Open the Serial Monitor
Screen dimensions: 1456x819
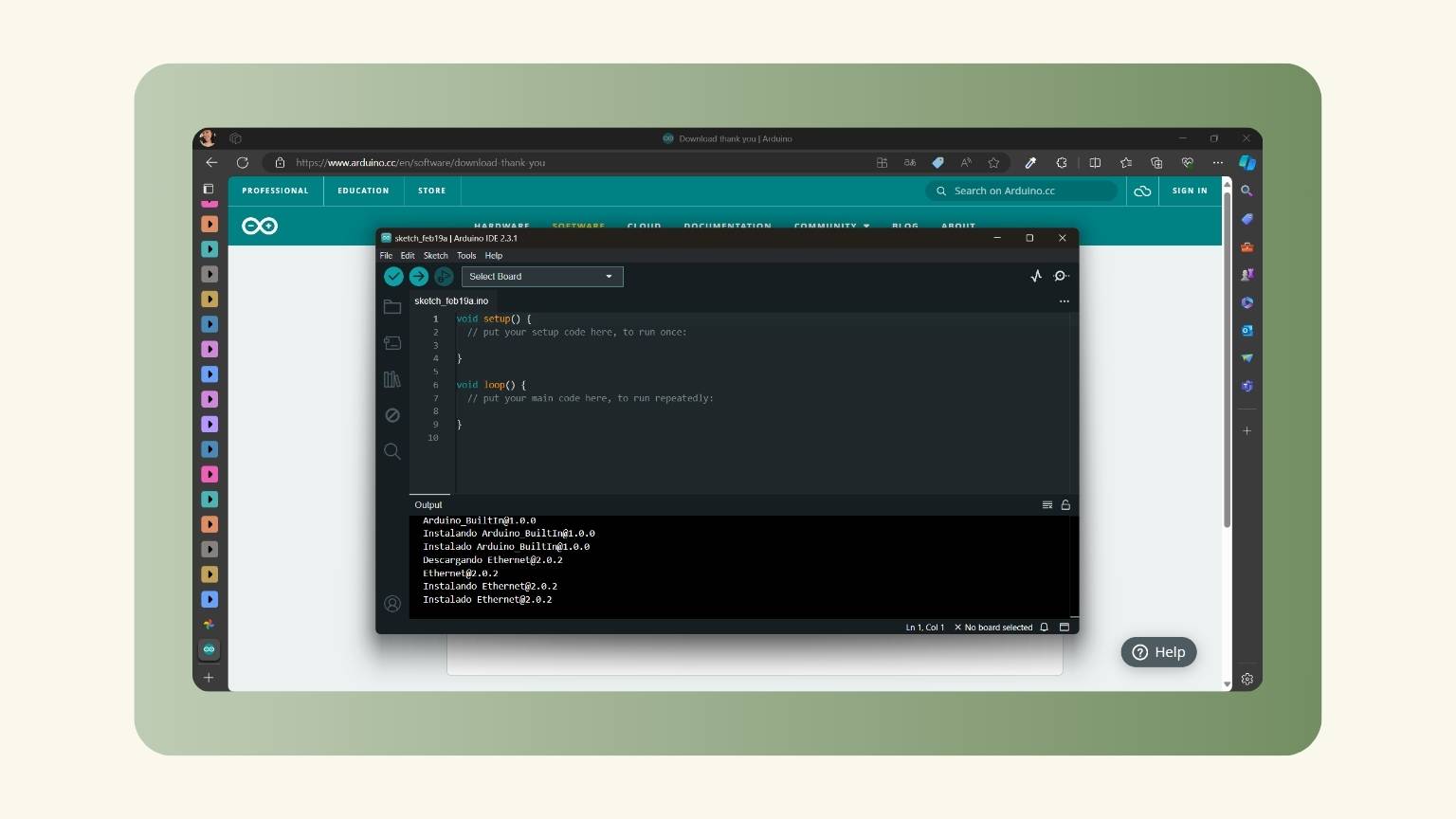(1062, 276)
